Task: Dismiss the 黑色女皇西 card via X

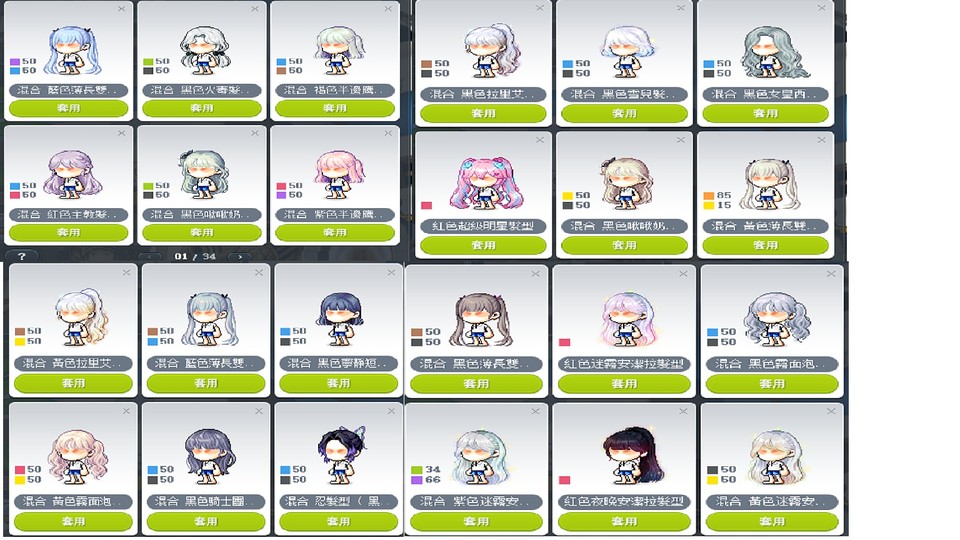Action: (x=821, y=7)
